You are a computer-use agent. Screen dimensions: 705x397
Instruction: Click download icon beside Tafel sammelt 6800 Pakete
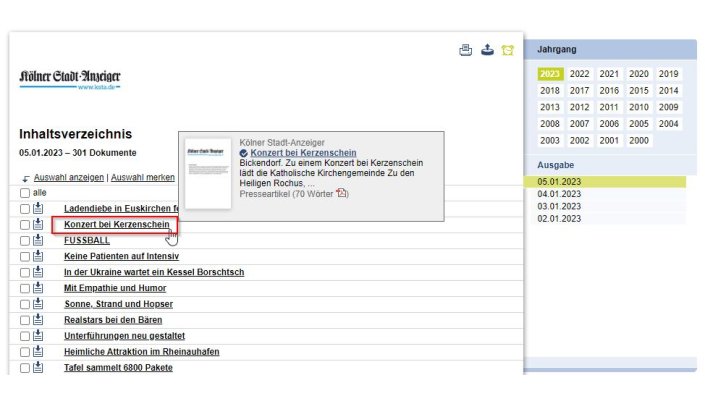point(38,367)
